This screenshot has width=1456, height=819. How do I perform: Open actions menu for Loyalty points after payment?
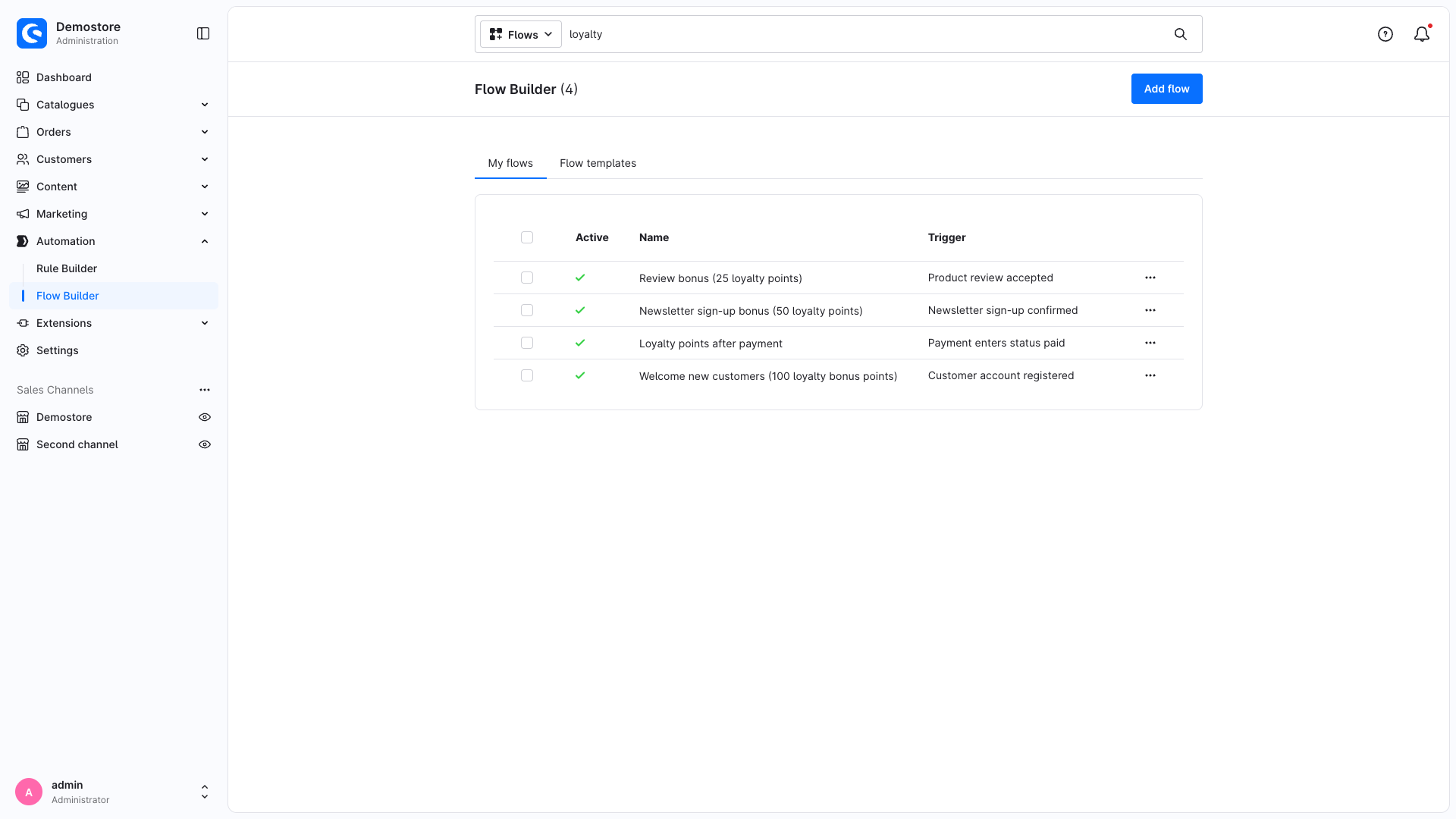pos(1150,343)
